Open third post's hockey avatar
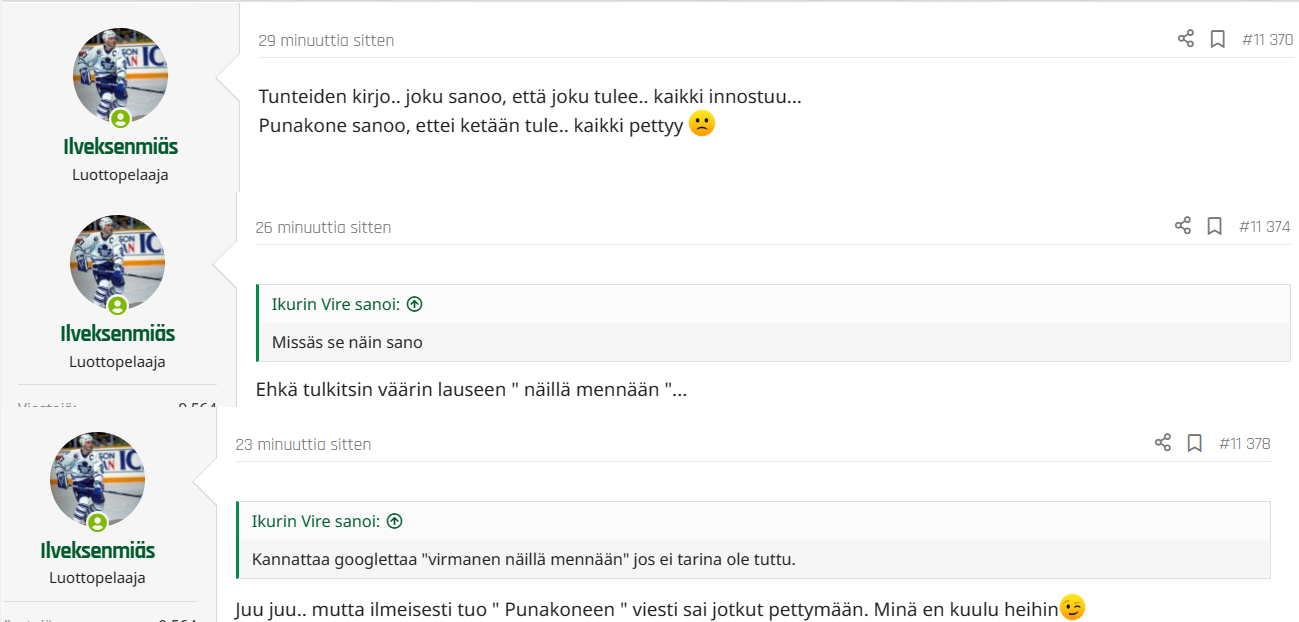Image resolution: width=1299 pixels, height=622 pixels. (97, 480)
